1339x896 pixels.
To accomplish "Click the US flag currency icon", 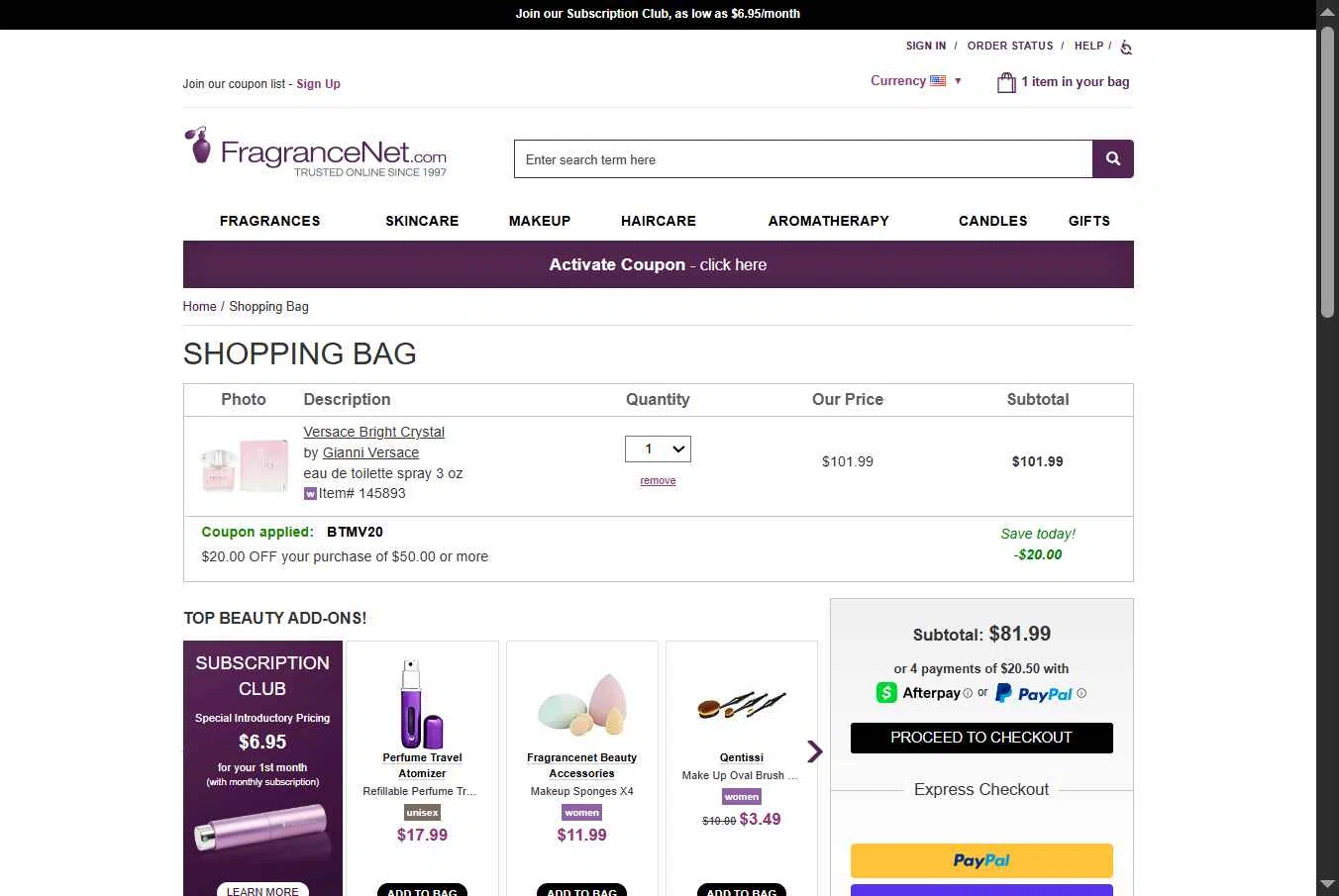I will click(938, 81).
